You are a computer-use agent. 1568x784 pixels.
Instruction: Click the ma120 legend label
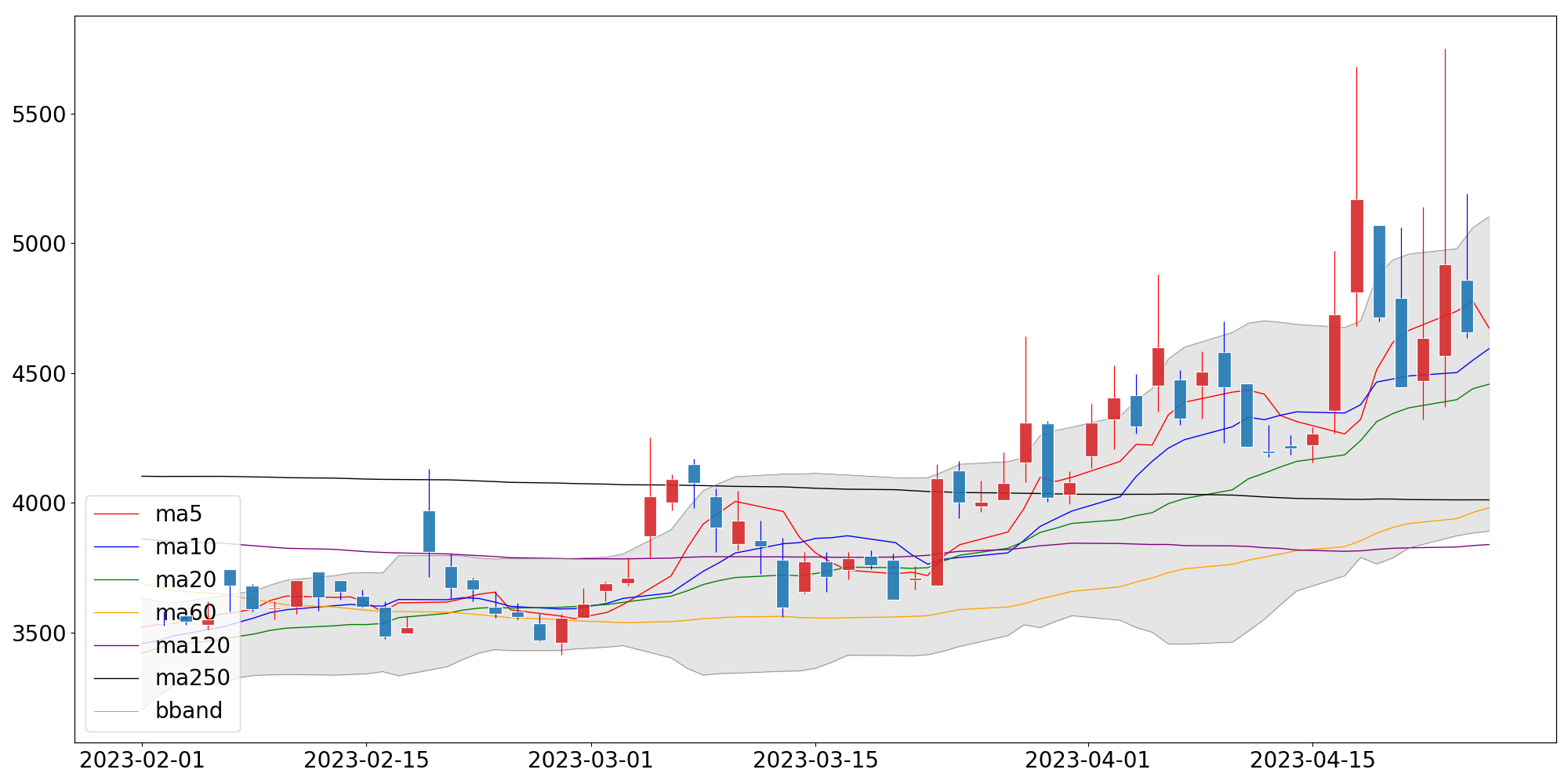(193, 645)
